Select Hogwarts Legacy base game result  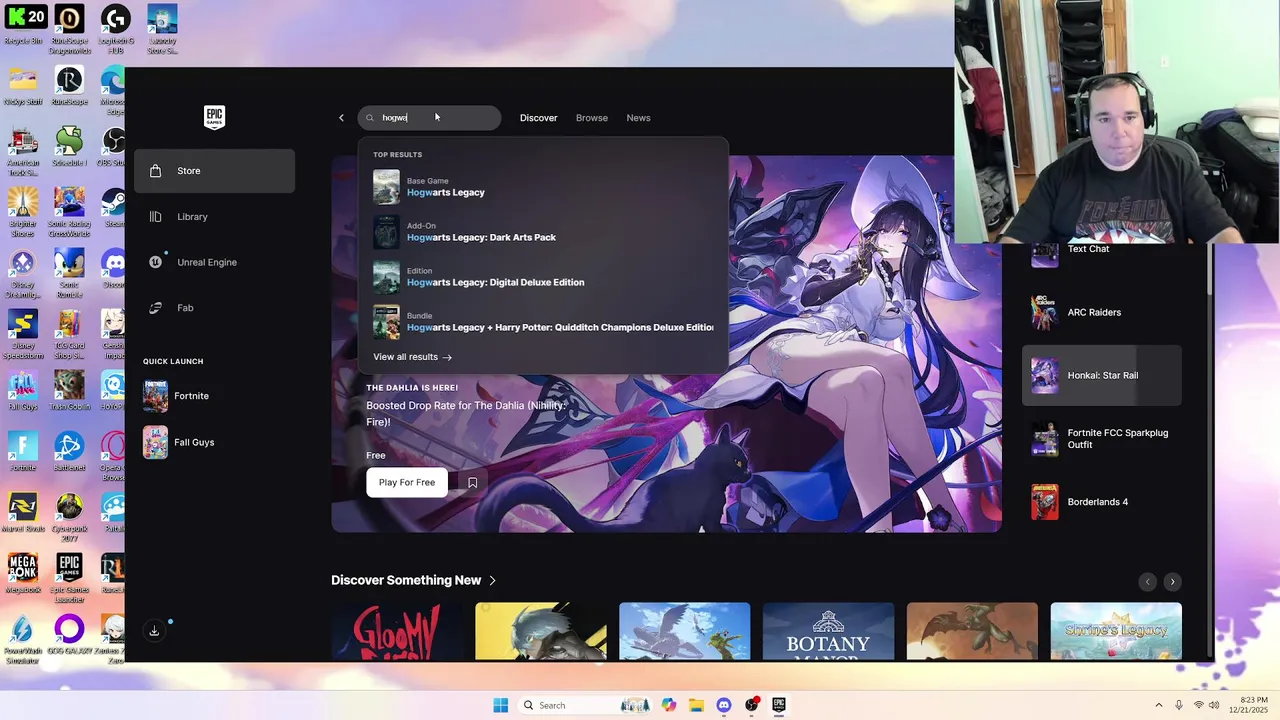543,187
